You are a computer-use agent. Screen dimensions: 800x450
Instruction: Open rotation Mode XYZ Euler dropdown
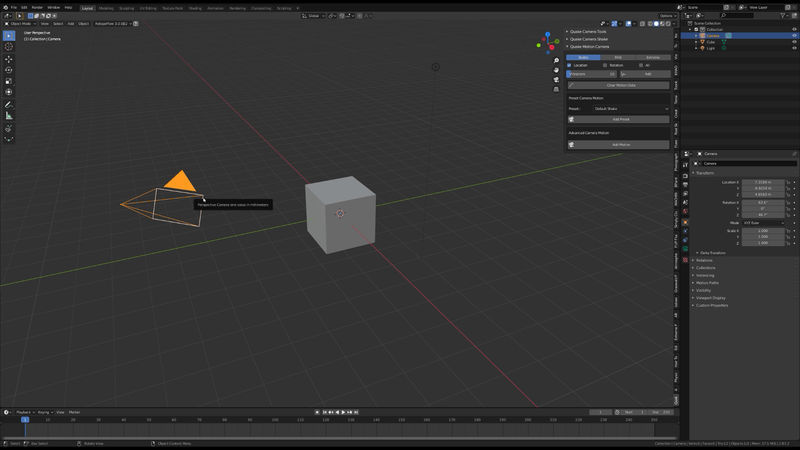(763, 223)
